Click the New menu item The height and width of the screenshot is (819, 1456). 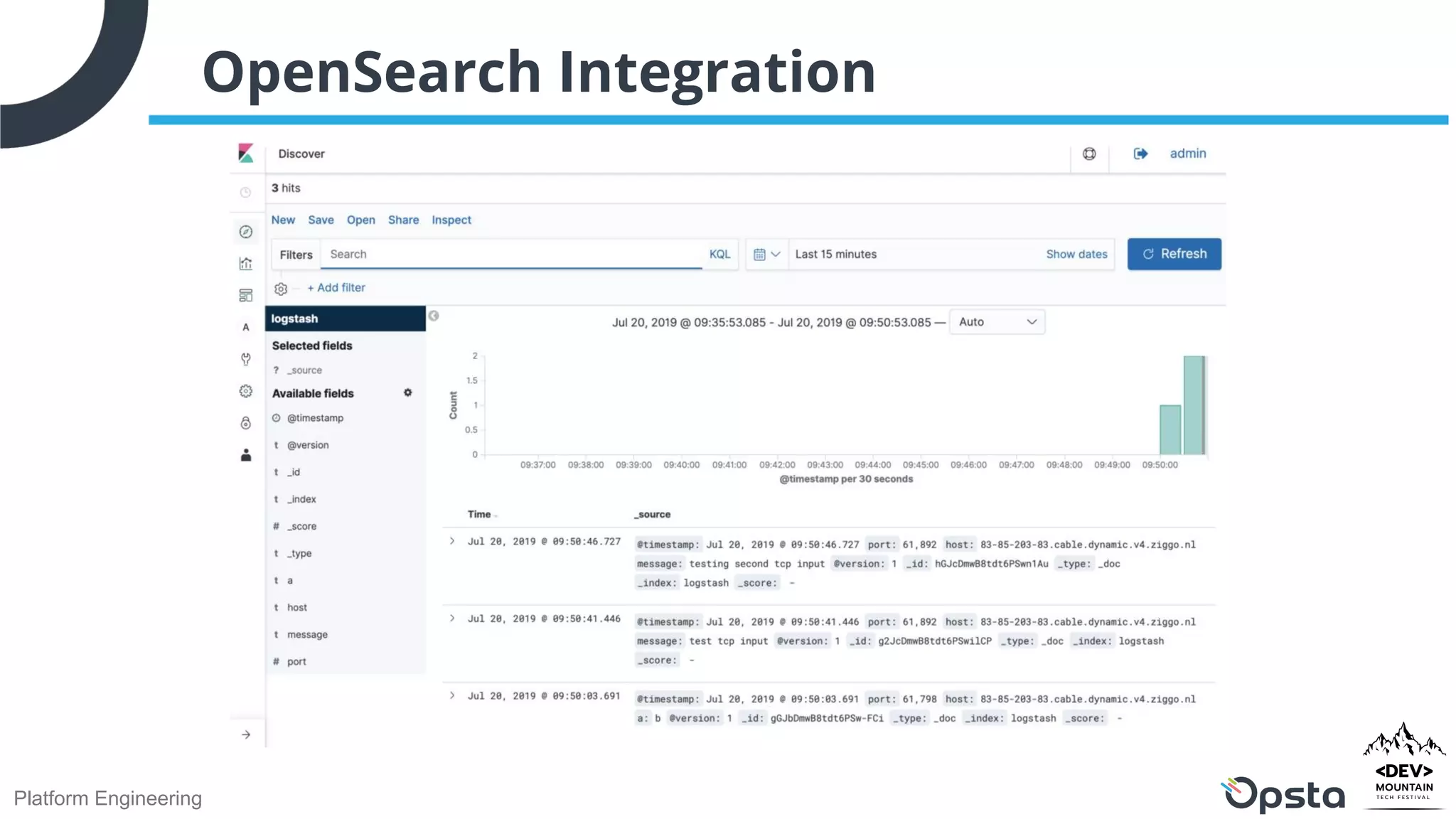click(x=283, y=220)
